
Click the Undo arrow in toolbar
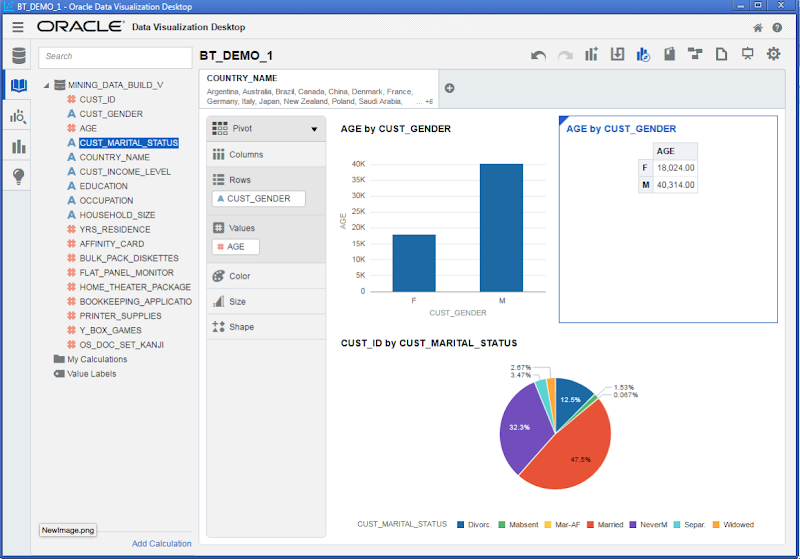[x=538, y=55]
